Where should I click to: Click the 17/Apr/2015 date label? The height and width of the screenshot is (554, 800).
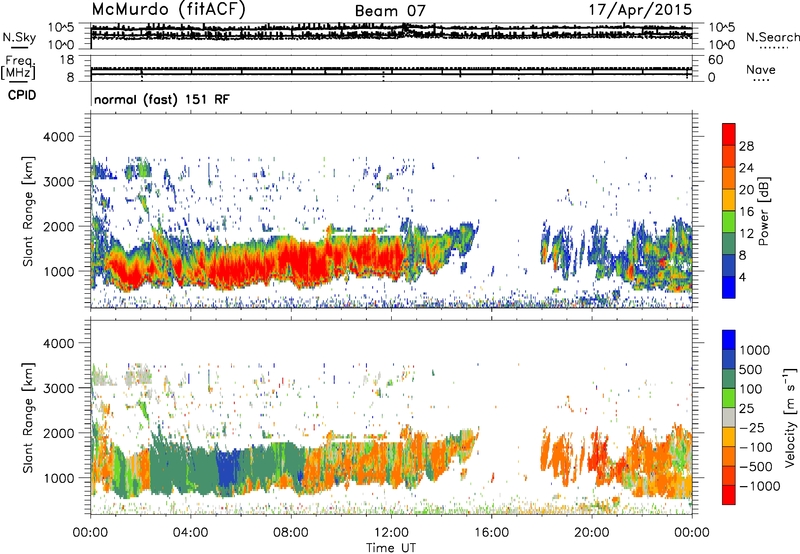[641, 10]
